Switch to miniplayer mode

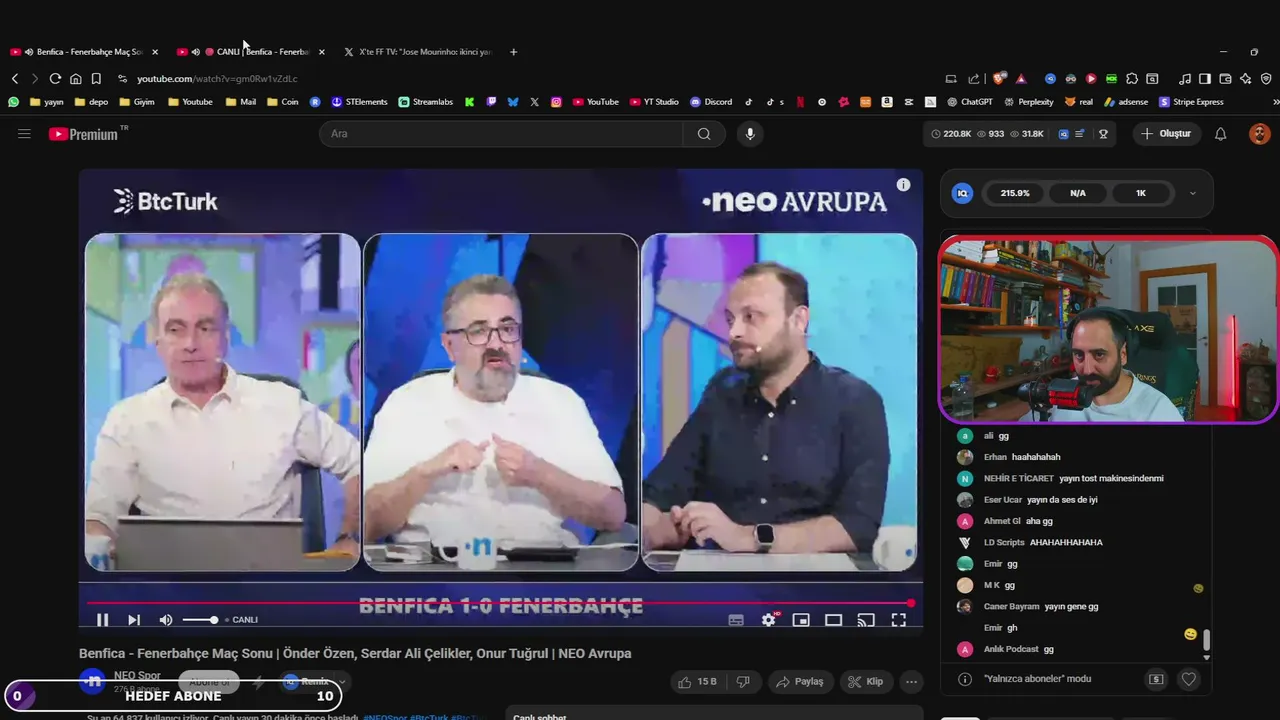point(801,620)
